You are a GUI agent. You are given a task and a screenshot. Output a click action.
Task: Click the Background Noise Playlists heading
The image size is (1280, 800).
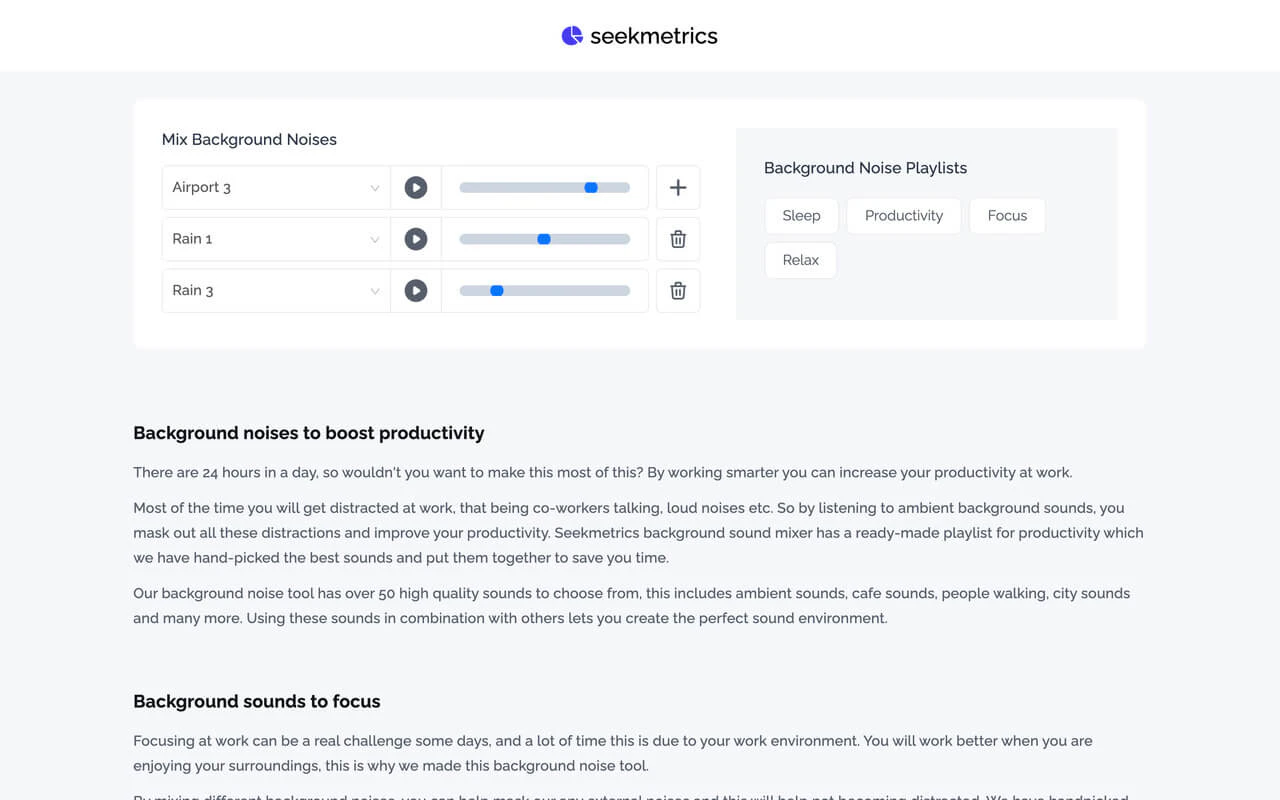coord(865,168)
